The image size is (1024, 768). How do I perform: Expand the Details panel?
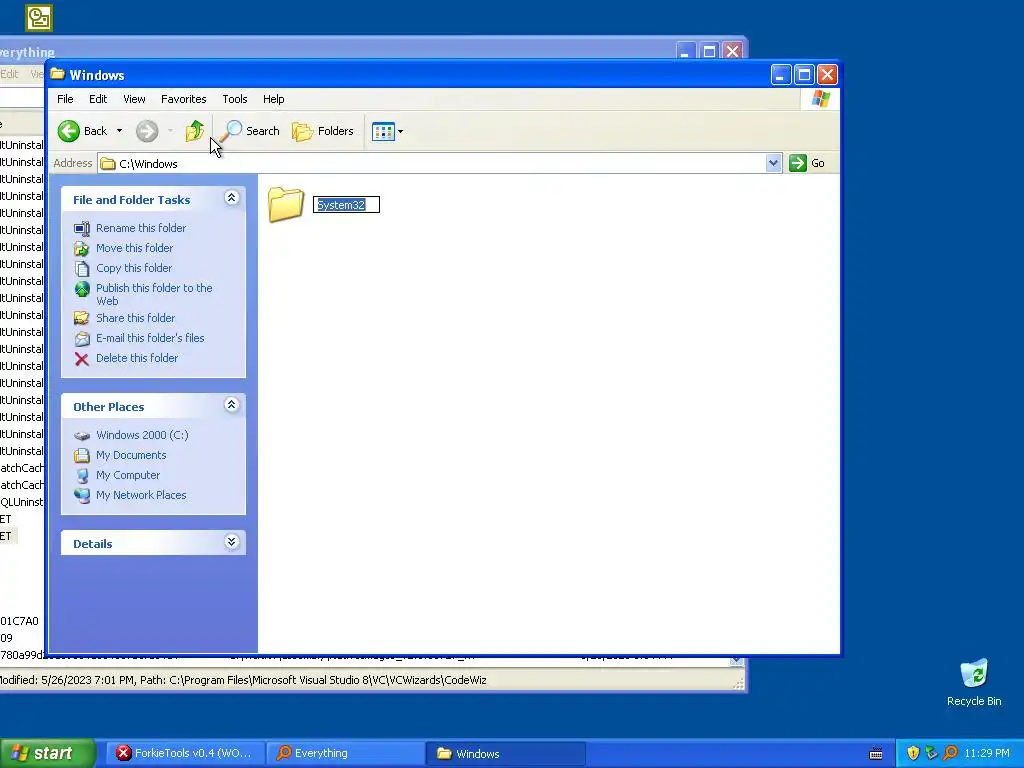coord(231,542)
